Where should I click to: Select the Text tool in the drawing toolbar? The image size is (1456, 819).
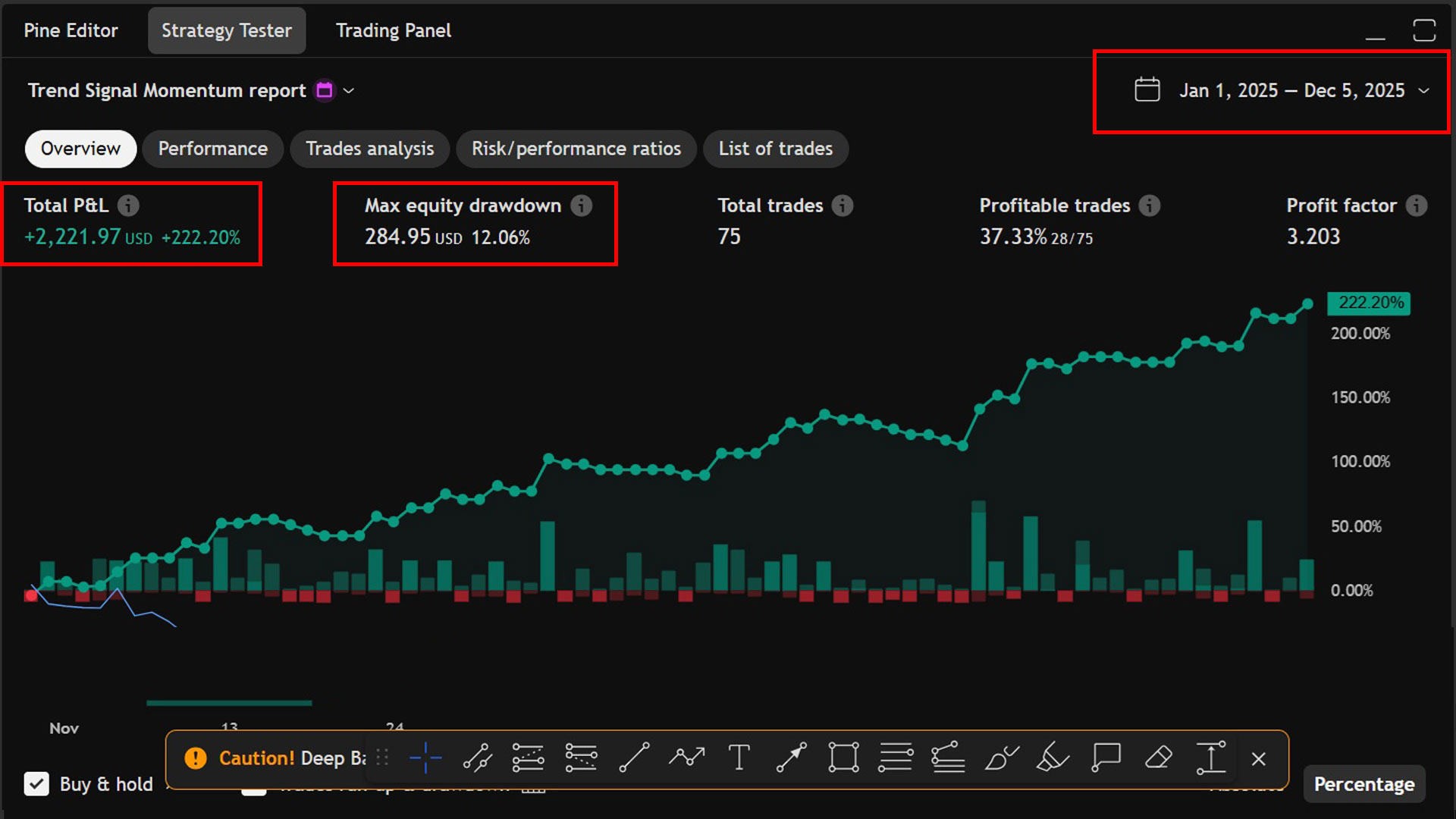pyautogui.click(x=739, y=758)
